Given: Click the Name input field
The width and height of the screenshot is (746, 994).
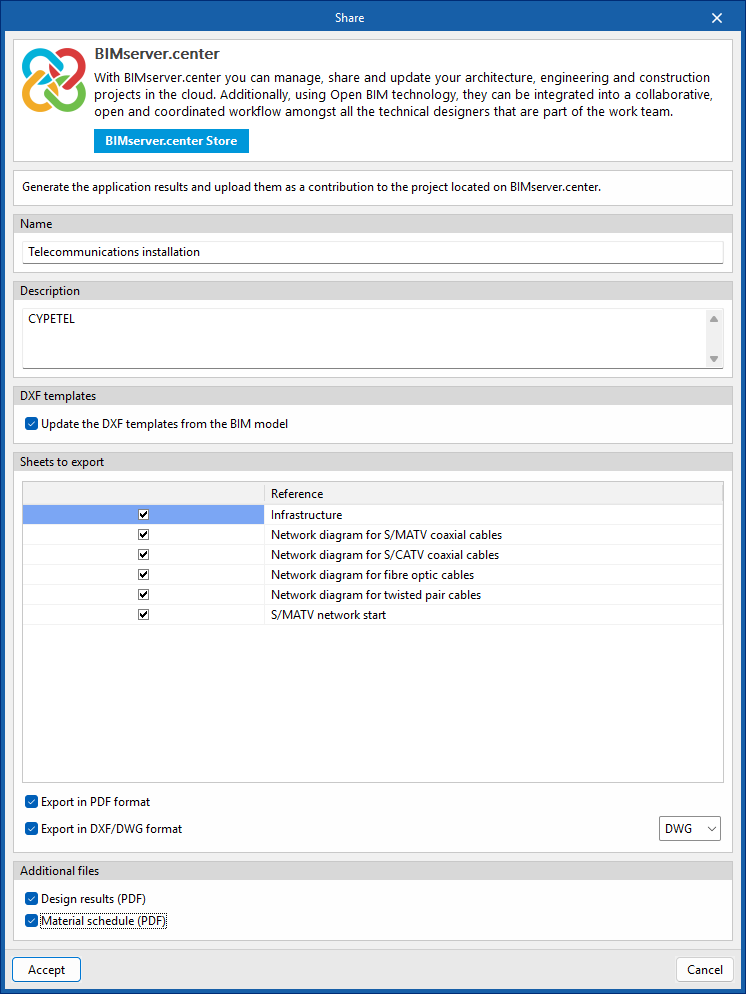Looking at the screenshot, I should [372, 252].
